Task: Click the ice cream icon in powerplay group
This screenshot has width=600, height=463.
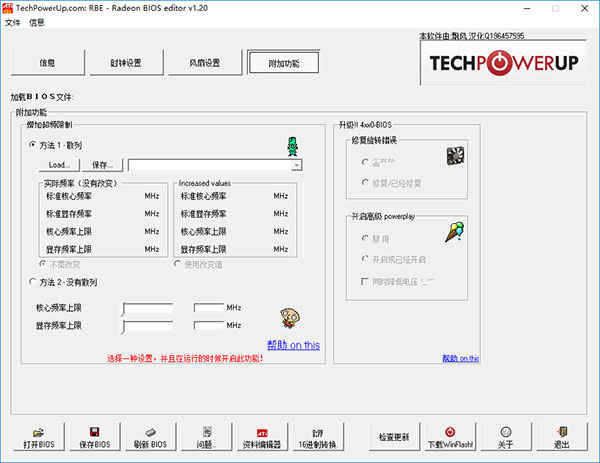Action: 455,232
